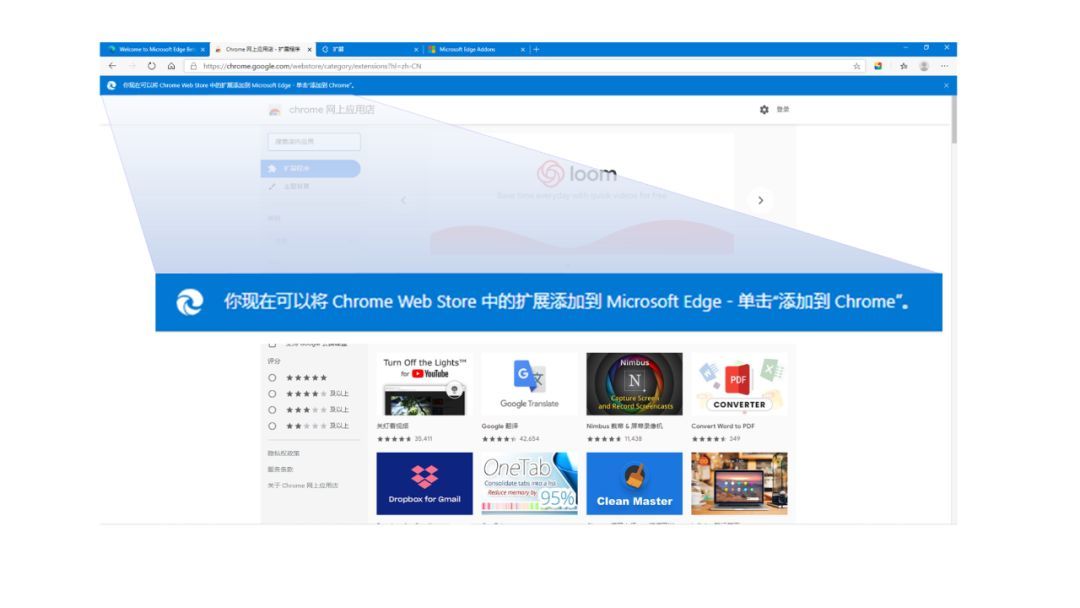1080x608 pixels.
Task: Select the four stars and up radio button
Action: coord(272,394)
